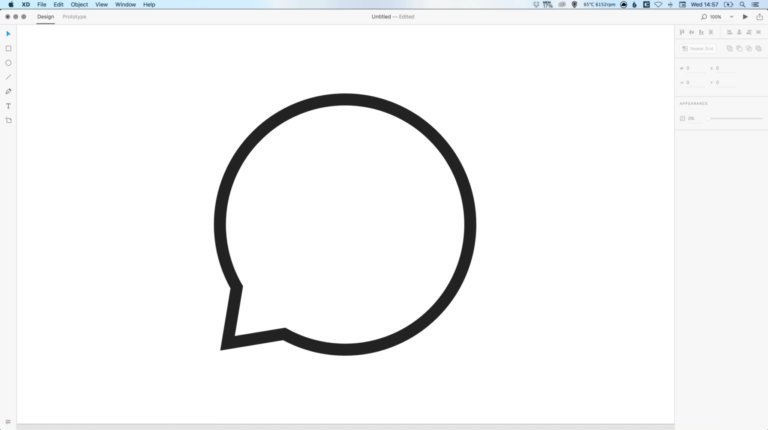Viewport: 768px width, 430px height.
Task: Open the Object menu
Action: click(x=79, y=4)
